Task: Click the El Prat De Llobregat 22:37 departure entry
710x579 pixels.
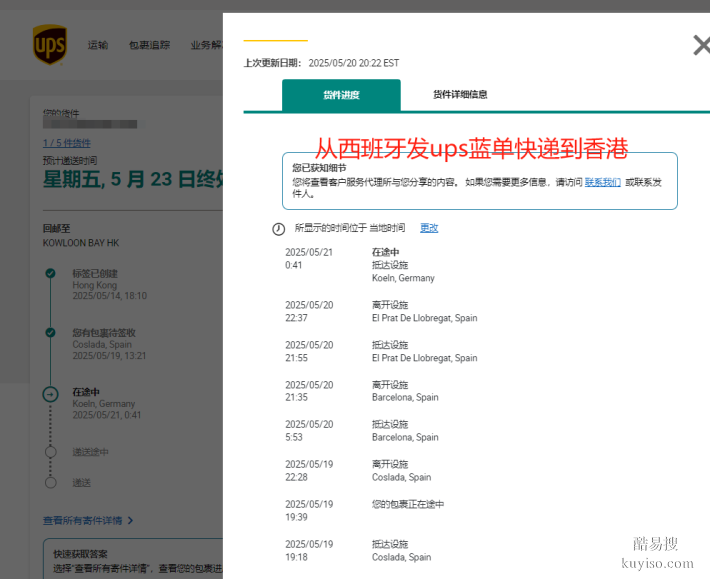Action: (x=424, y=311)
